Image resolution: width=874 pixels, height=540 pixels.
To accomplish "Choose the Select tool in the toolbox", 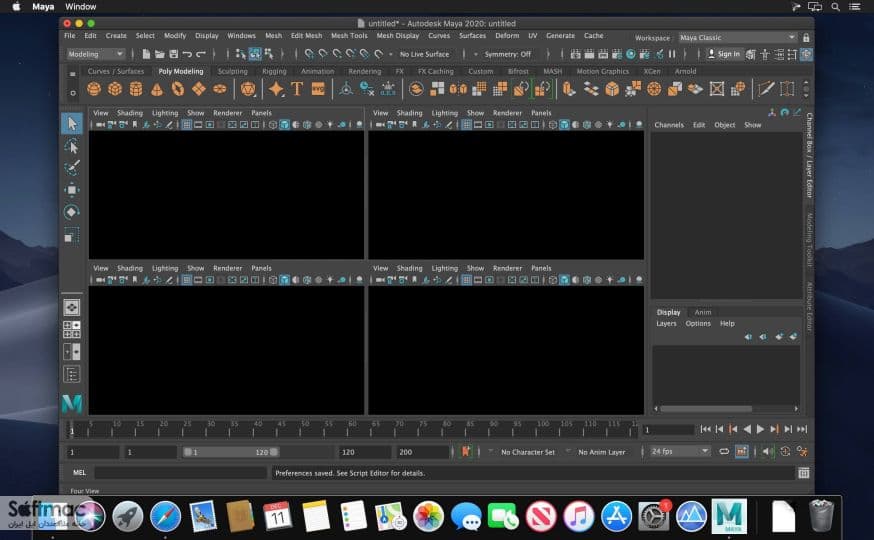I will tap(72, 123).
